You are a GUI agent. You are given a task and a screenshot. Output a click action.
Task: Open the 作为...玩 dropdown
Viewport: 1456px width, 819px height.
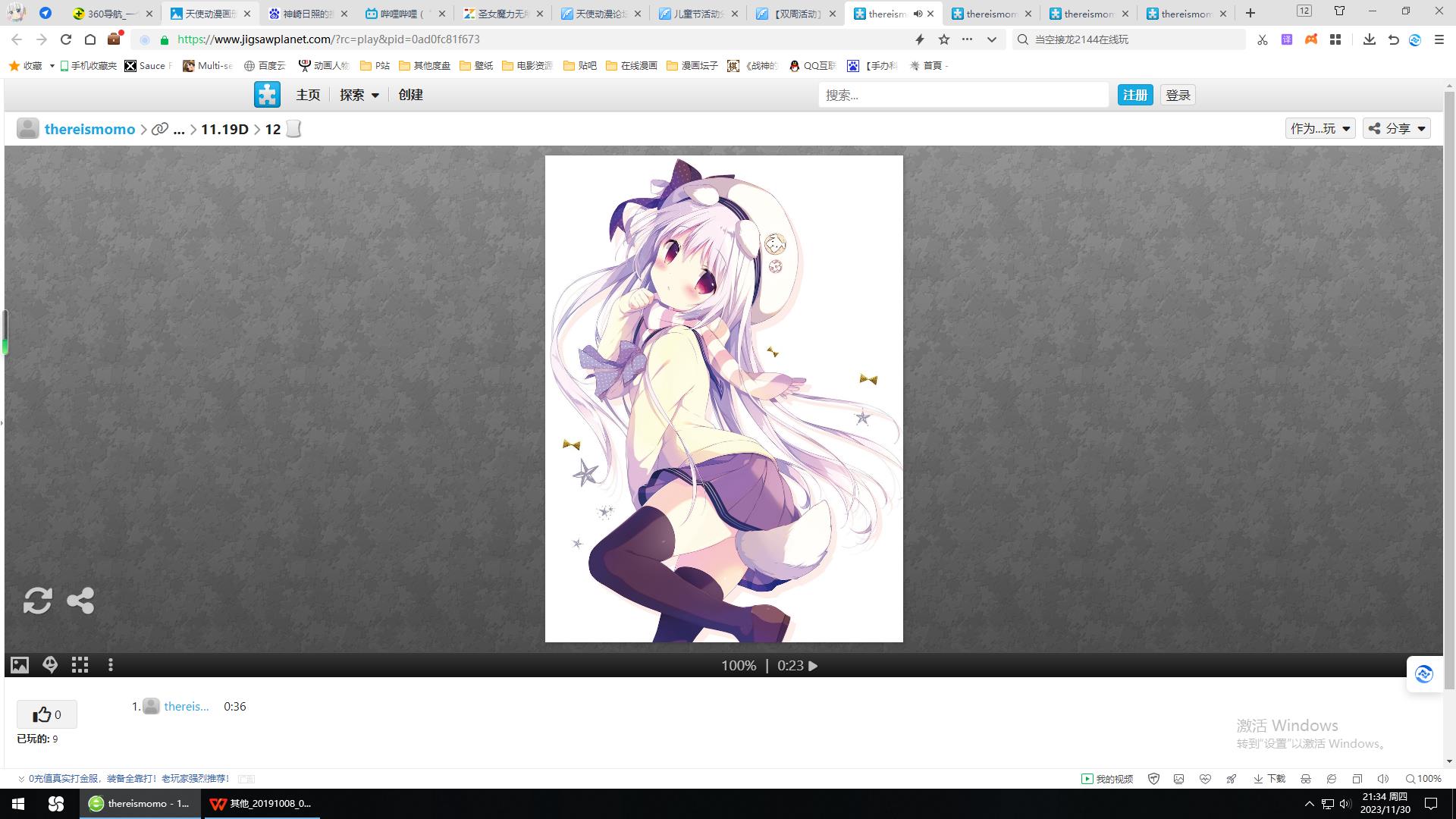tap(1320, 129)
